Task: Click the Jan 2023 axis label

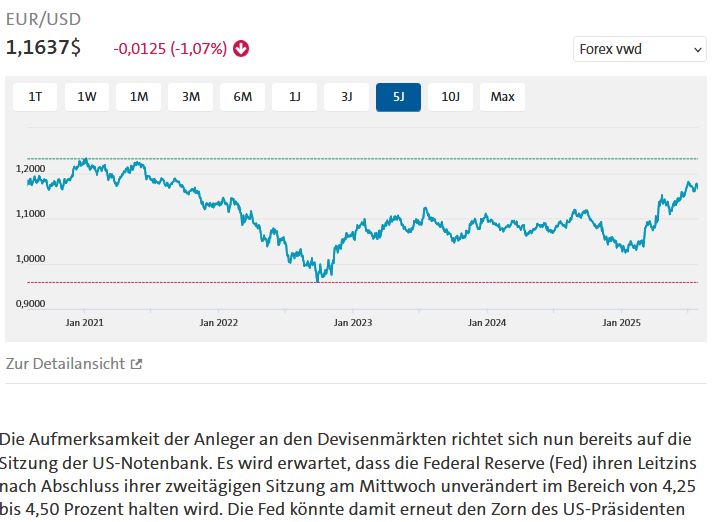Action: pyautogui.click(x=353, y=322)
